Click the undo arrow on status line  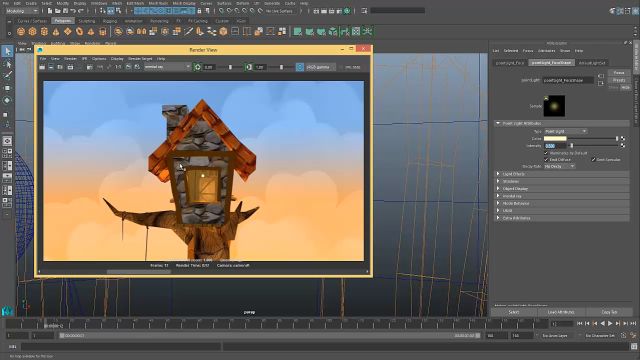[x=73, y=11]
